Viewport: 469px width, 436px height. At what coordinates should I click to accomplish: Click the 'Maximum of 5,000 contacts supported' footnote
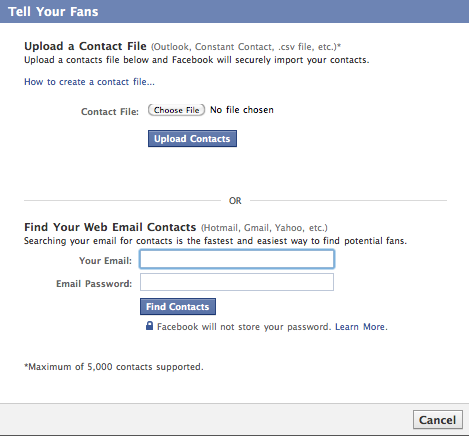click(x=114, y=367)
